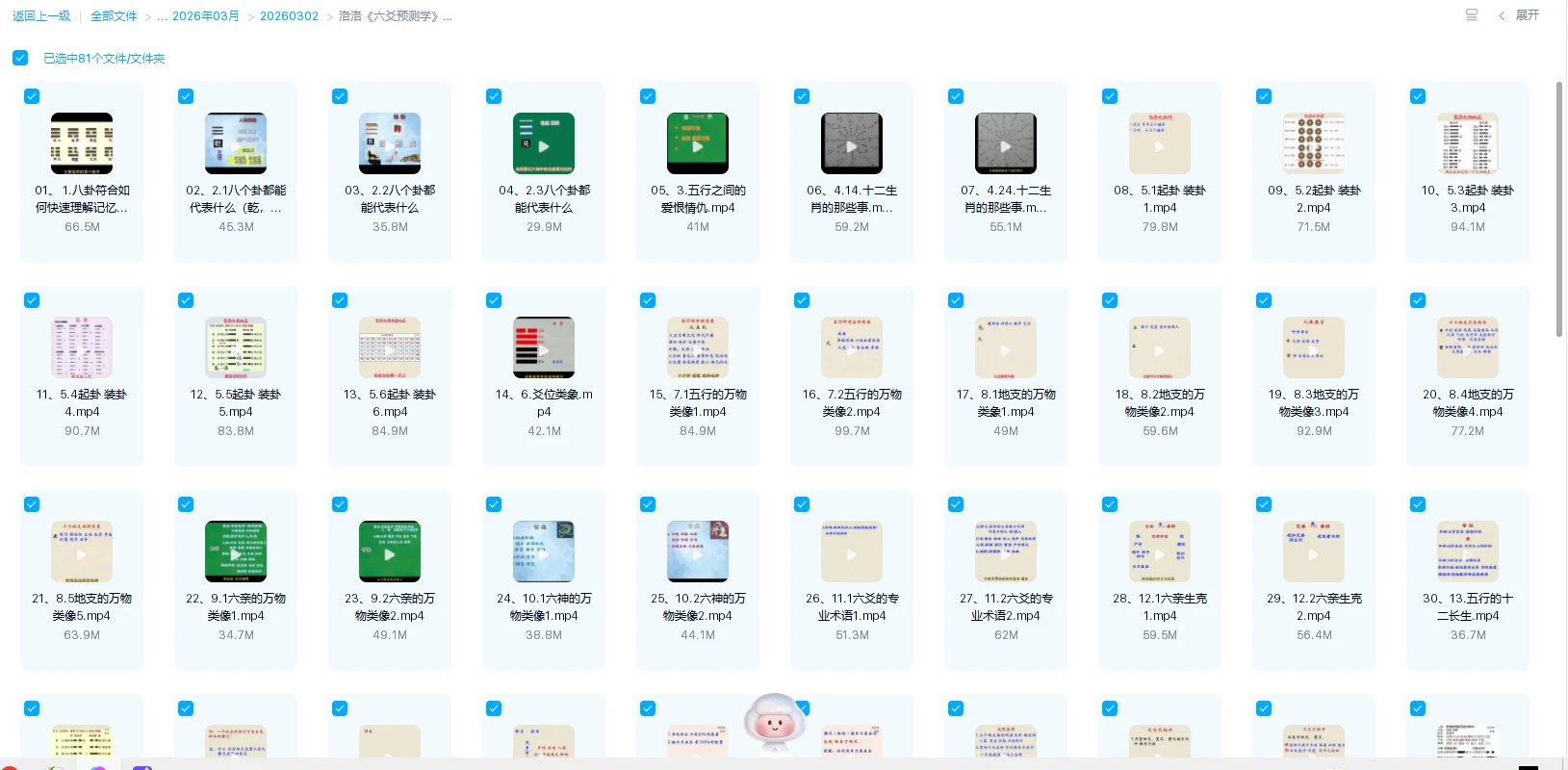The width and height of the screenshot is (1568, 770).
Task: Switch file view mode icon at top right
Action: [1471, 15]
